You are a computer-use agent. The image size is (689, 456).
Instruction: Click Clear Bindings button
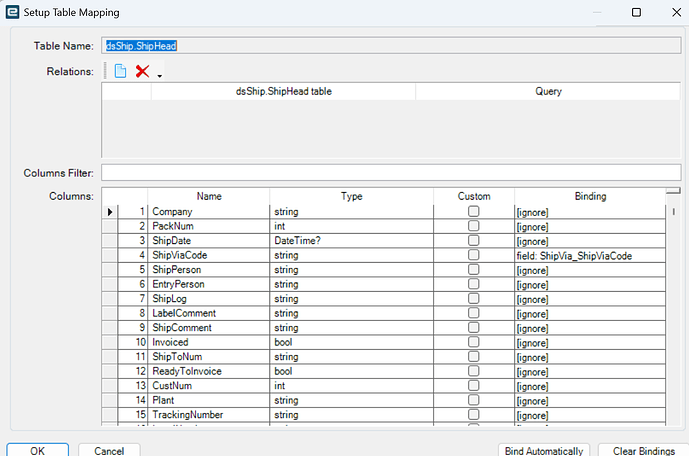pyautogui.click(x=644, y=450)
